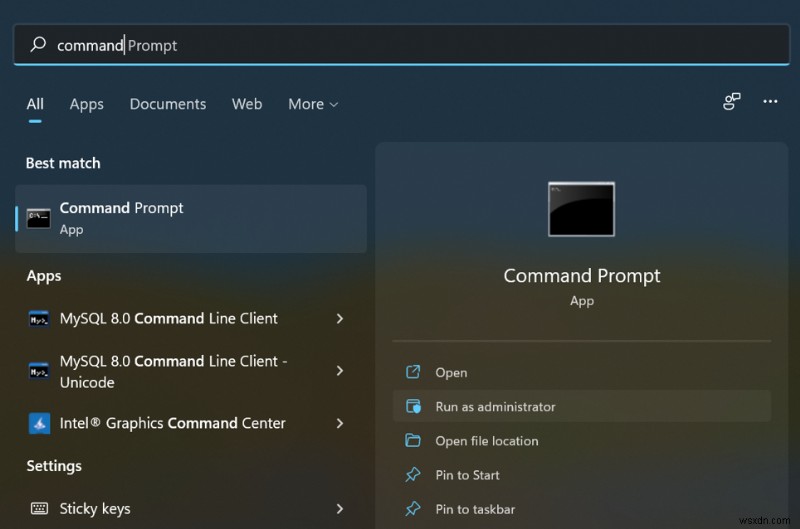800x529 pixels.
Task: Choose Pin to taskbar
Action: [581, 509]
